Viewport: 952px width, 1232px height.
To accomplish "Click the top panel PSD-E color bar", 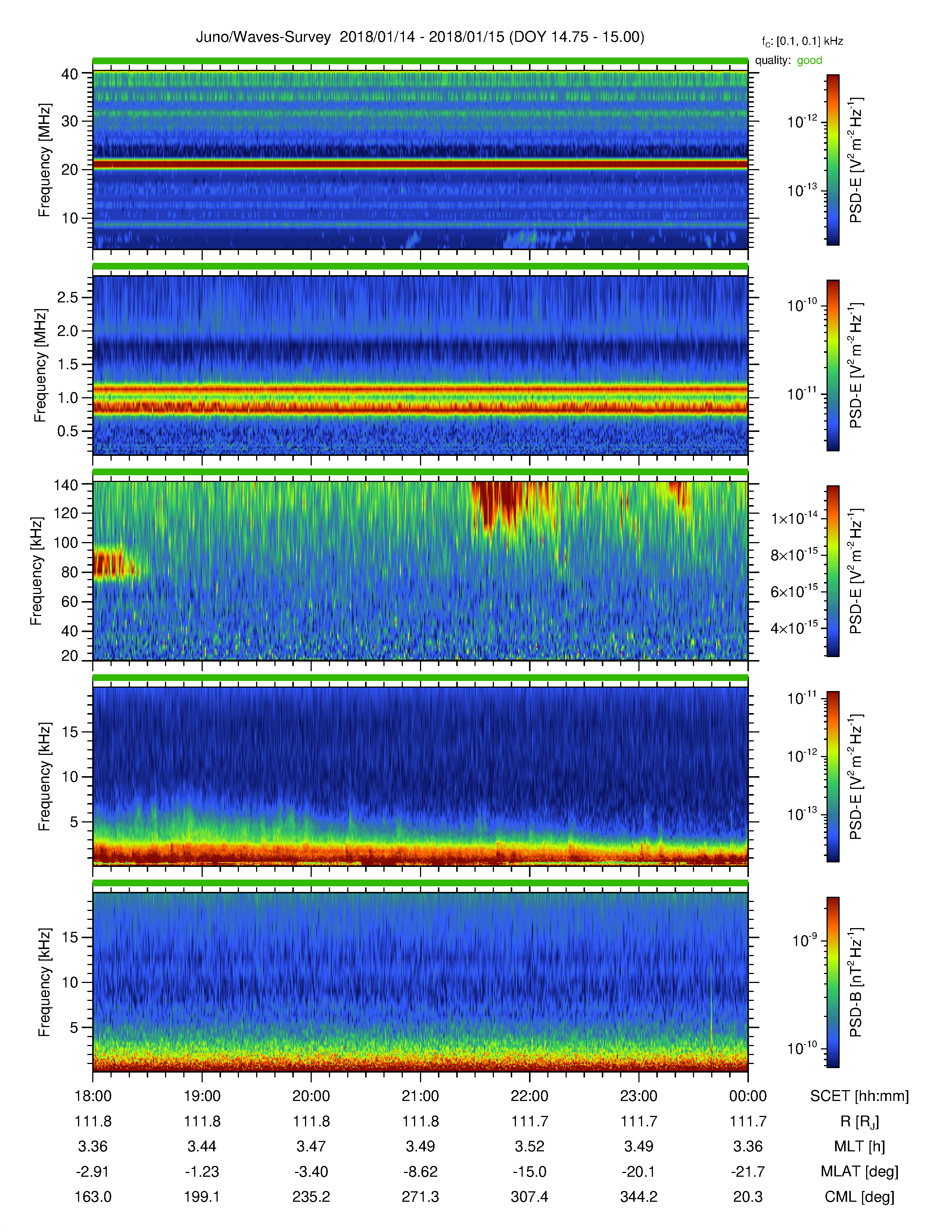I will pyautogui.click(x=833, y=160).
